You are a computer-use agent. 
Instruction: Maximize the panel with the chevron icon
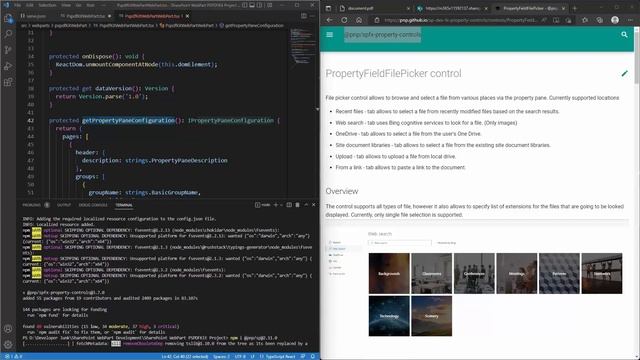306,205
